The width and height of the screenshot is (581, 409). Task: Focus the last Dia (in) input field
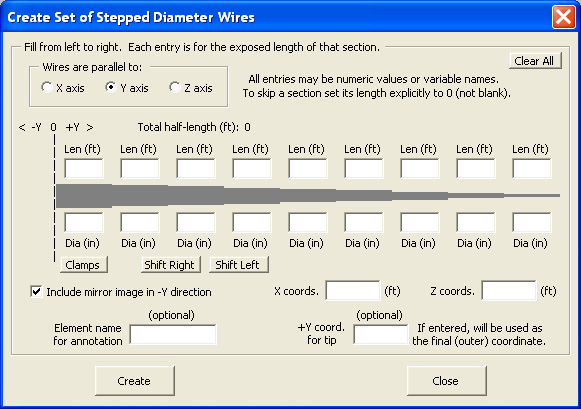(x=532, y=222)
